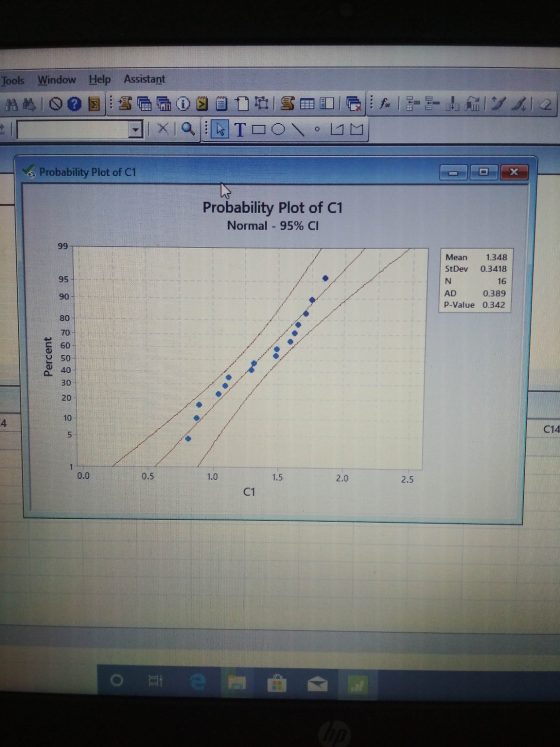Expand the graph item selection dropdown
The image size is (560, 747).
(x=136, y=129)
